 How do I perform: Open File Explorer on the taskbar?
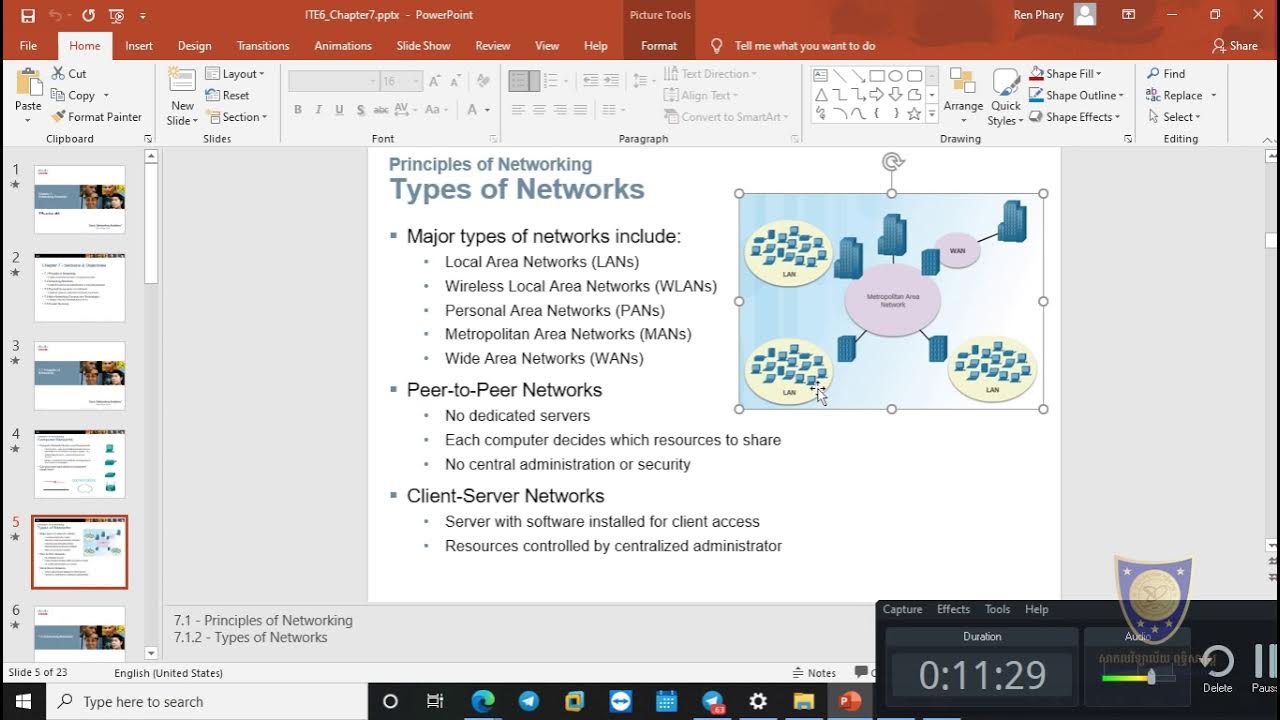[x=804, y=701]
